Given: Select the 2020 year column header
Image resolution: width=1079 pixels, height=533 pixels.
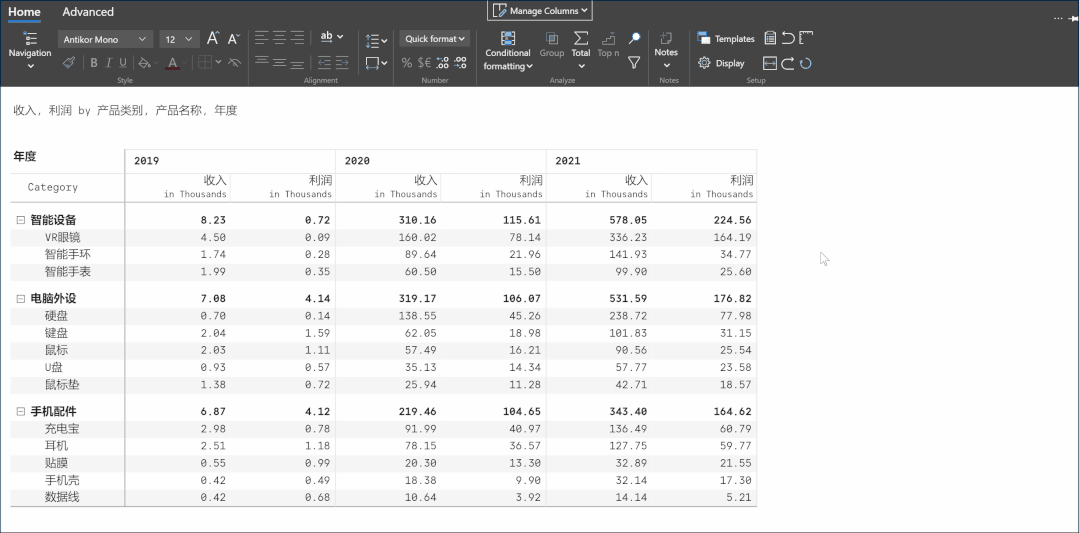Looking at the screenshot, I should point(440,161).
